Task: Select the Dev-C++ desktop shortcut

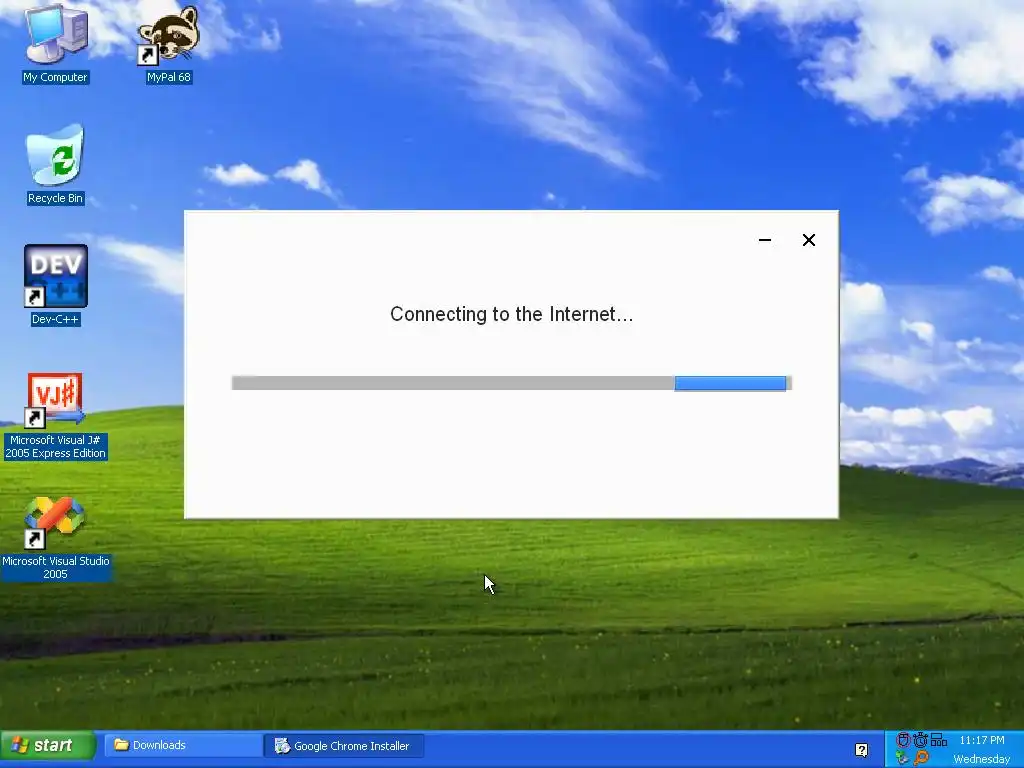Action: [x=56, y=285]
